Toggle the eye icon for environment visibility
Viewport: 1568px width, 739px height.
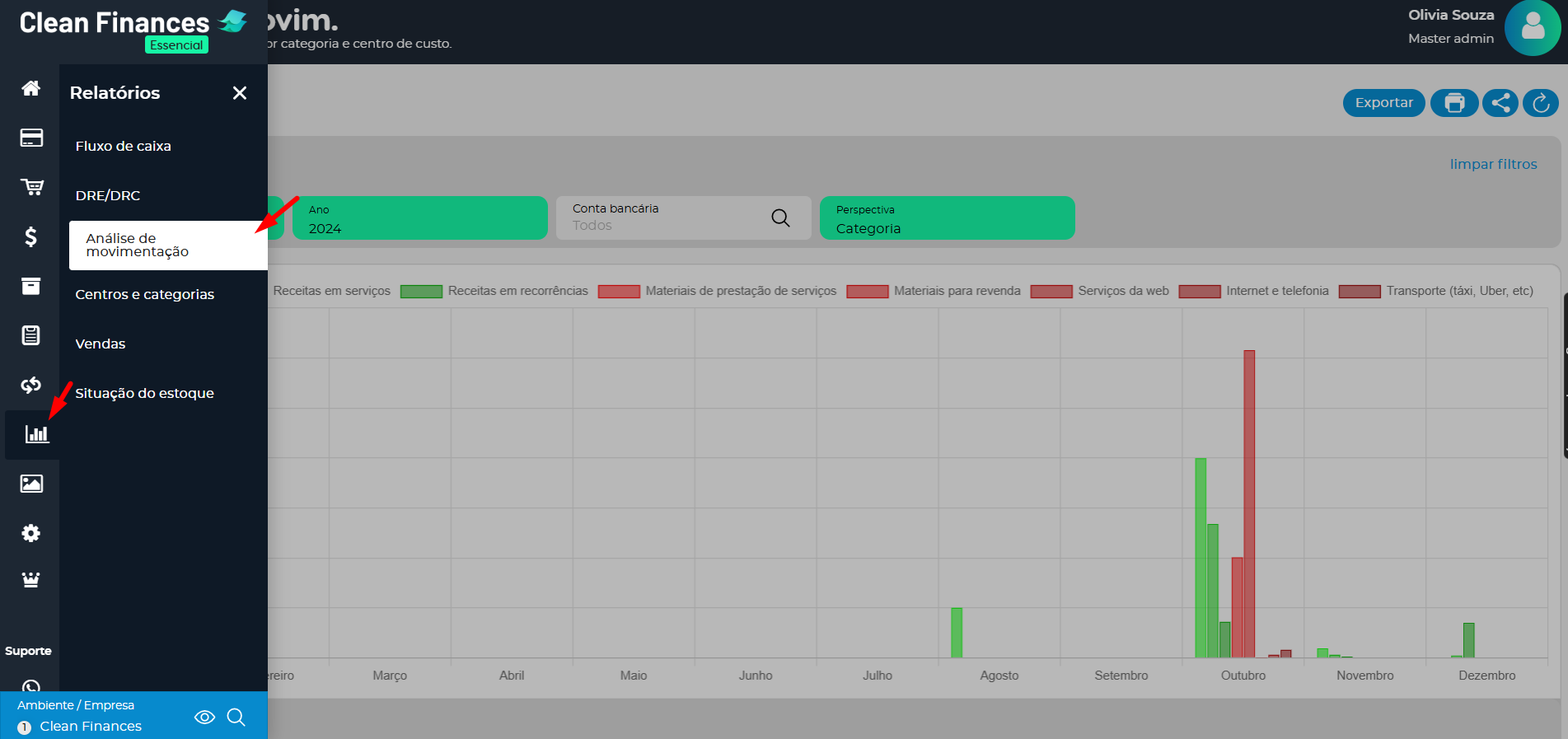(204, 717)
